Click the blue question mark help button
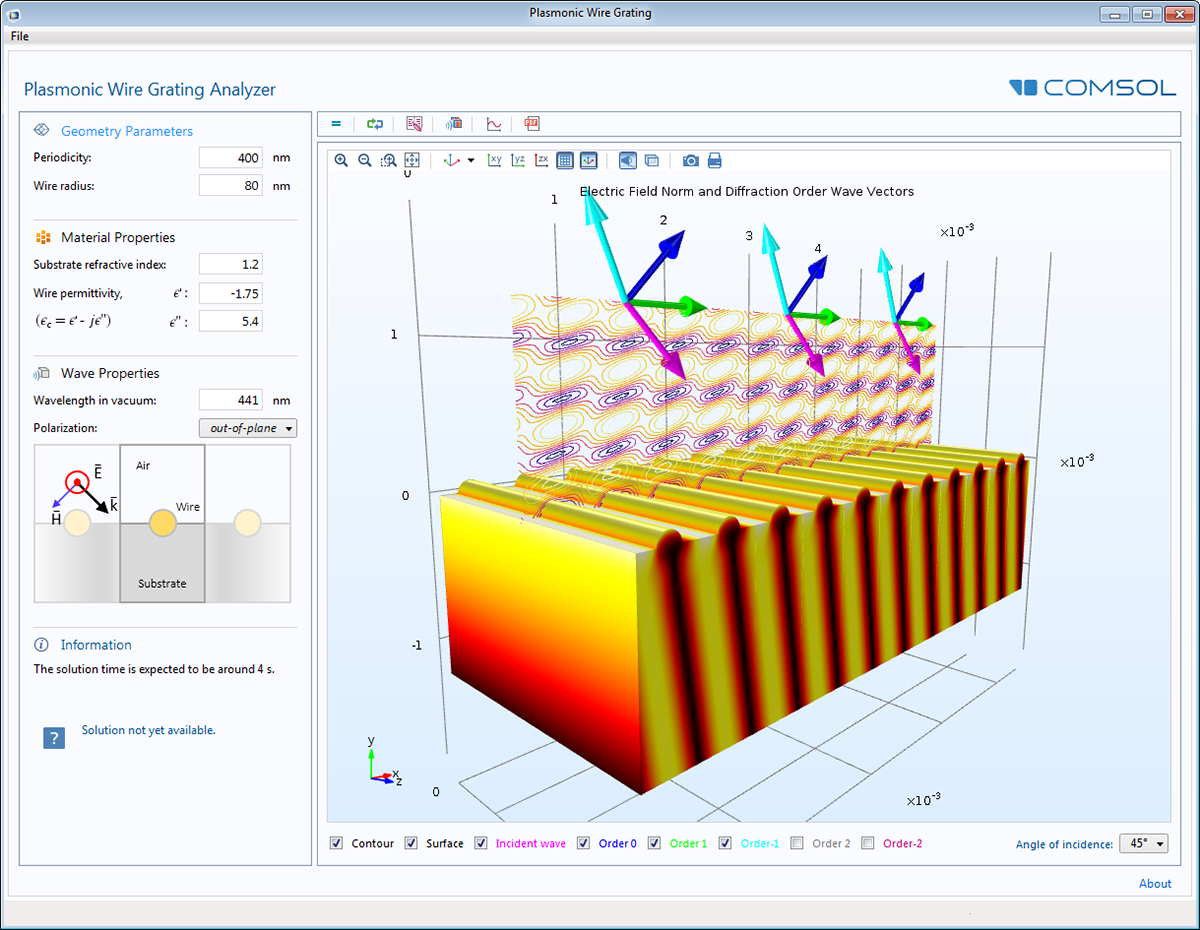The image size is (1200, 930). click(54, 738)
